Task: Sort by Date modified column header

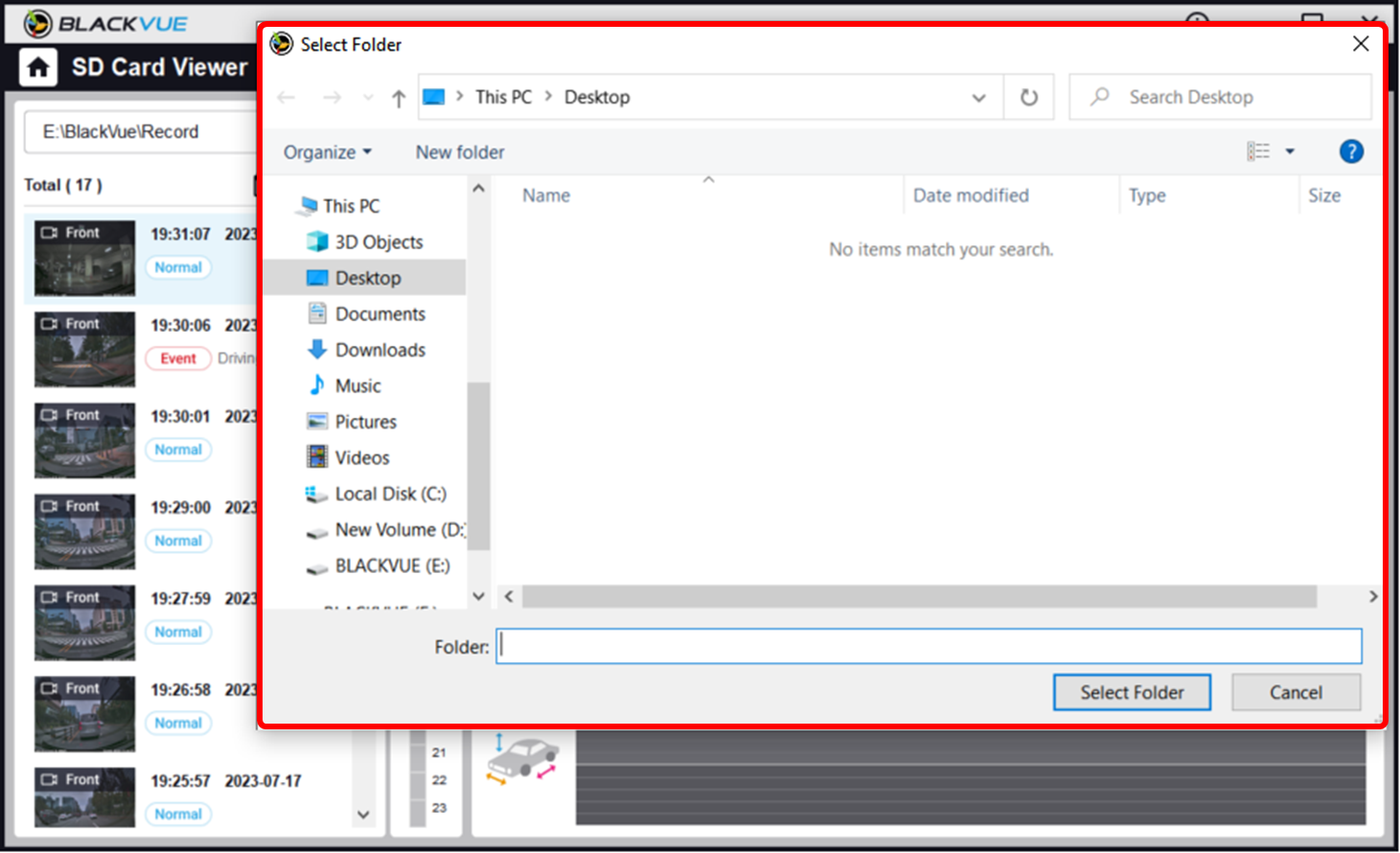Action: pos(971,196)
